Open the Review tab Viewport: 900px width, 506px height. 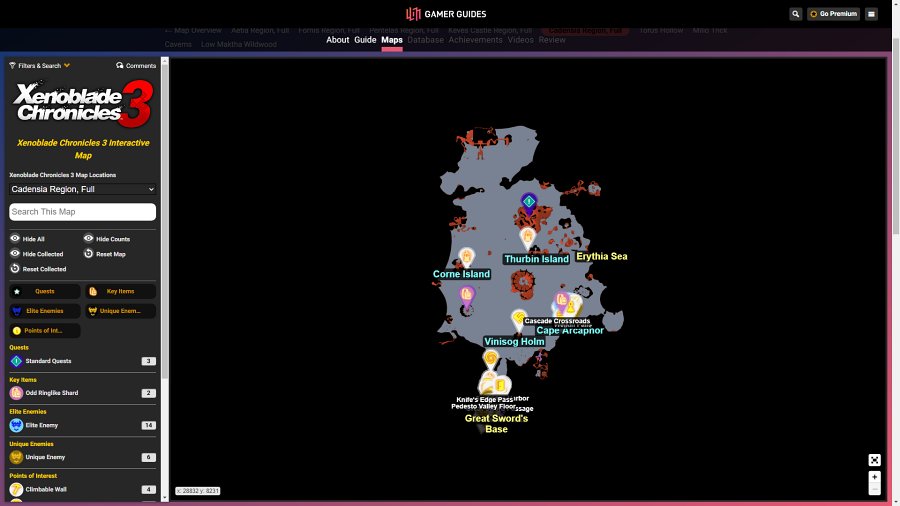coord(552,40)
